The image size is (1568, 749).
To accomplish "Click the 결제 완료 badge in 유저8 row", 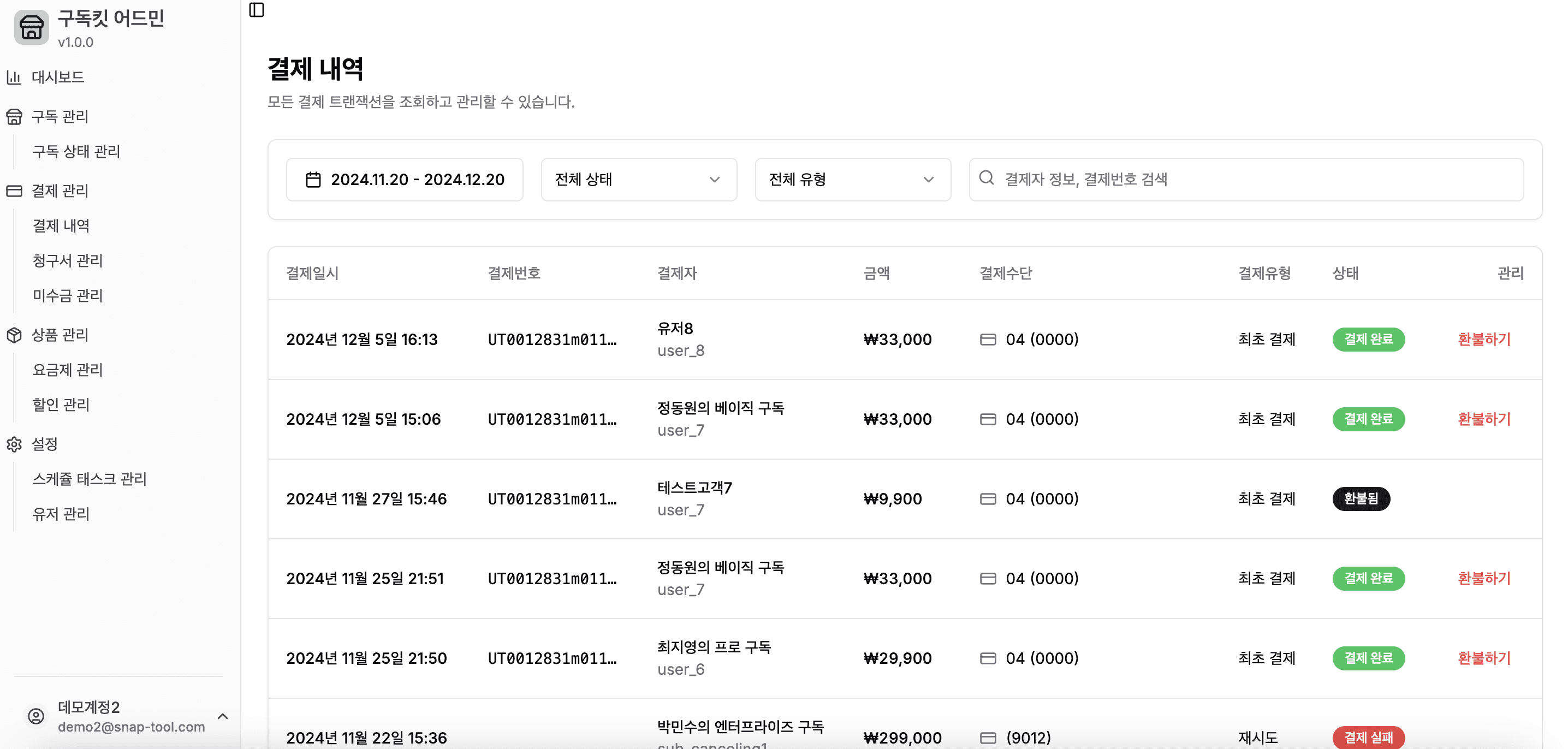I will click(x=1368, y=340).
